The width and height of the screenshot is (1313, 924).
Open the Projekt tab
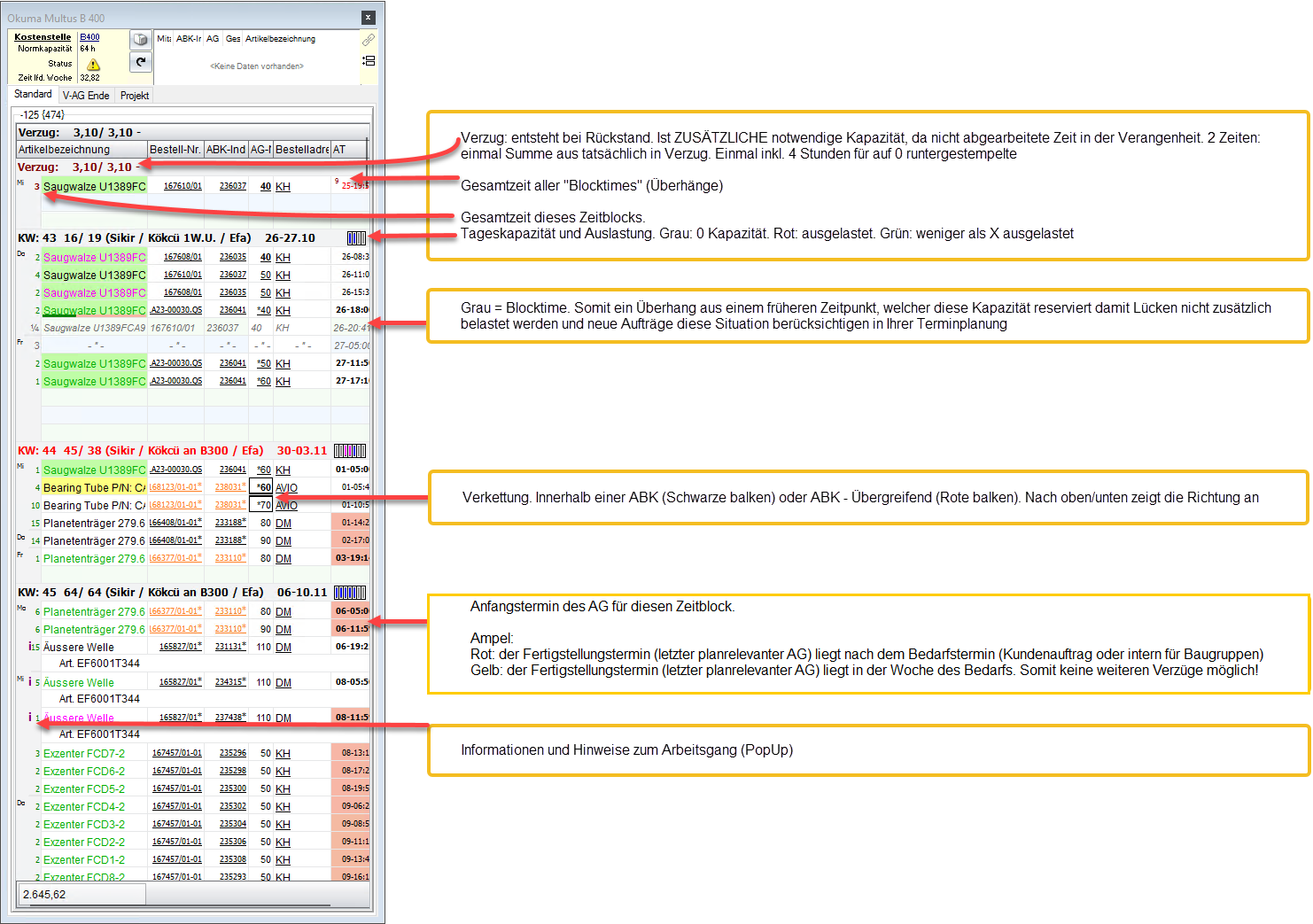point(135,96)
